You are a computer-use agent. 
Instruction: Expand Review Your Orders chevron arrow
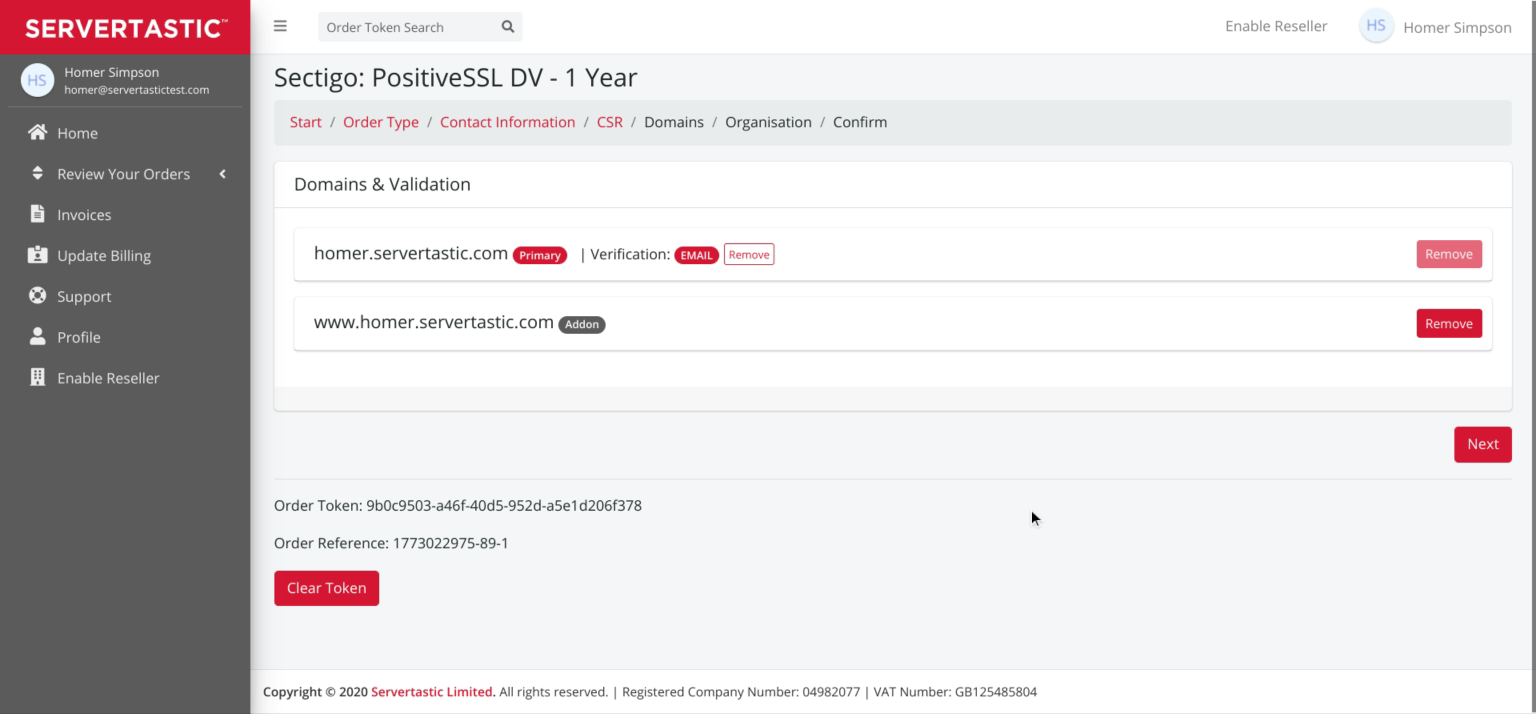pos(222,174)
